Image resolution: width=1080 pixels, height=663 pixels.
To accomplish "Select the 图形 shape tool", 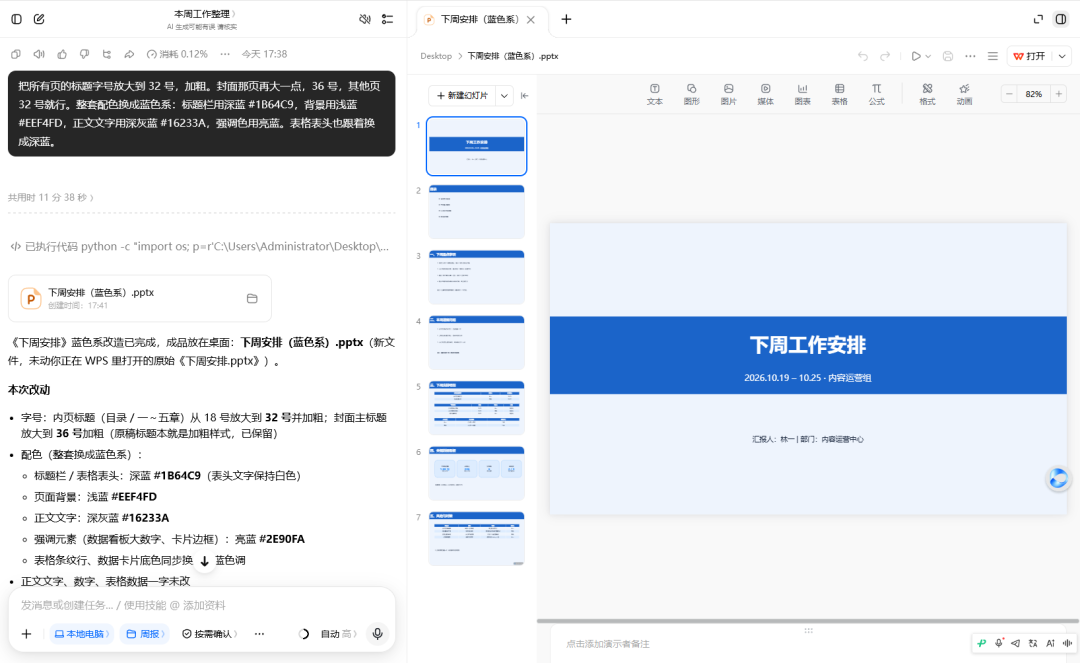I will (x=692, y=94).
